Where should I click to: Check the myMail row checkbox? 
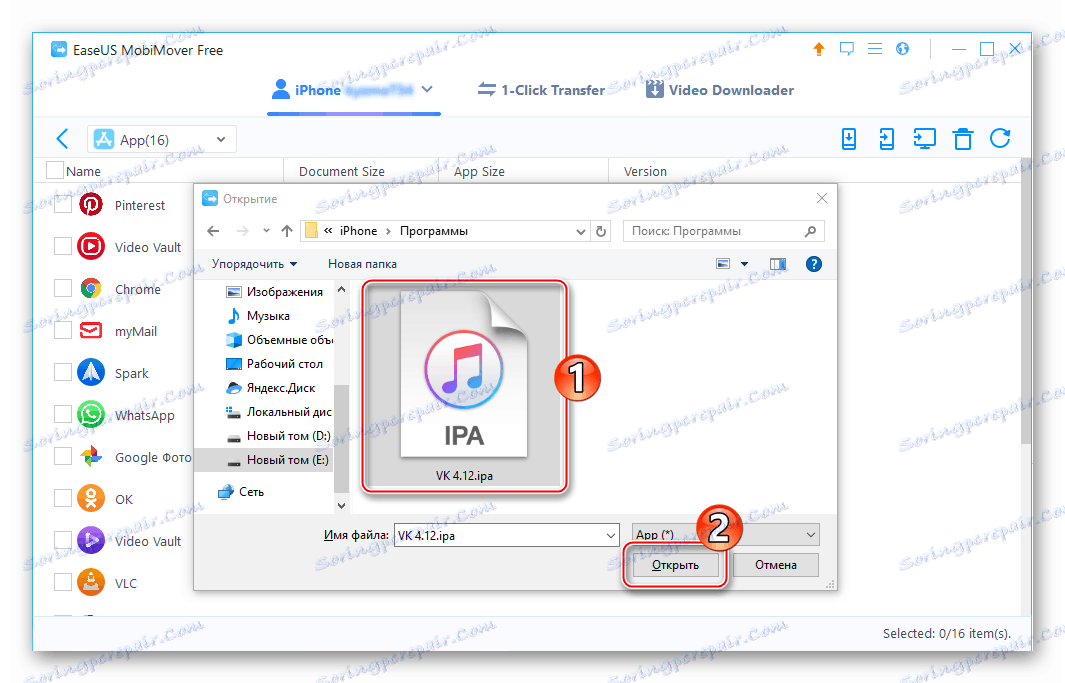pos(62,331)
